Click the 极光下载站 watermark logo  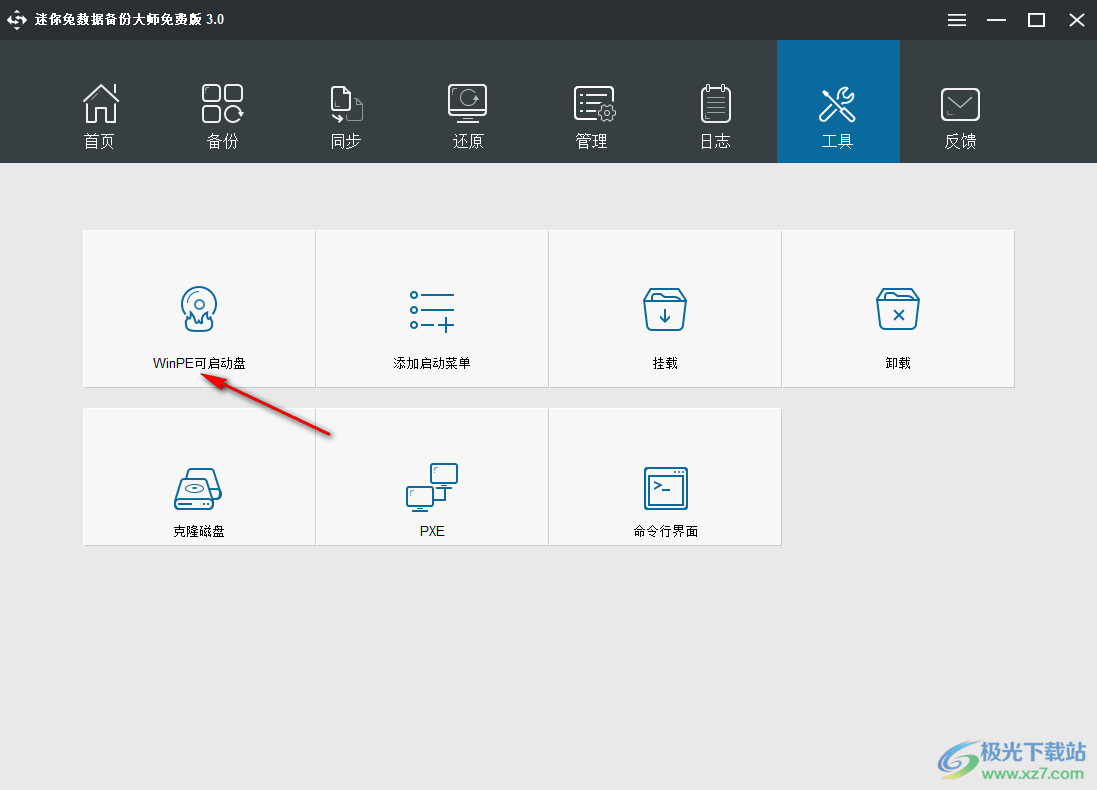click(962, 757)
